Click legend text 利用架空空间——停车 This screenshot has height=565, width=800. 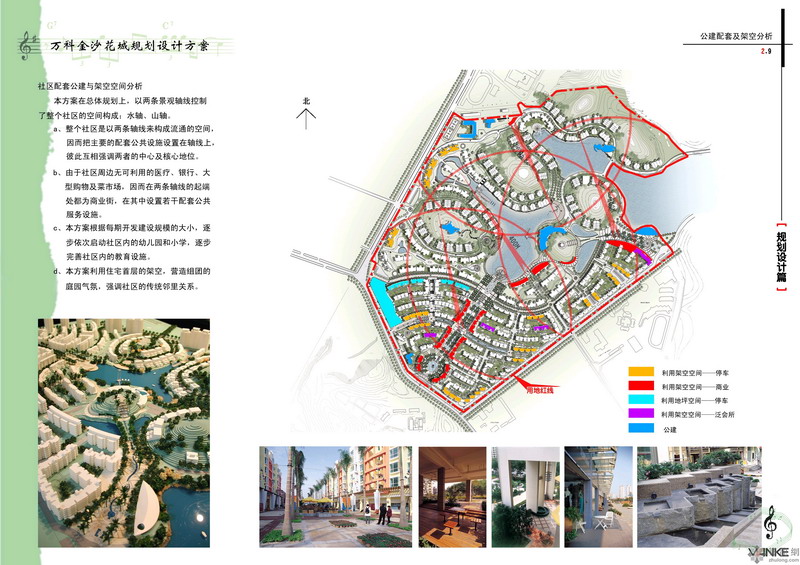pos(695,373)
